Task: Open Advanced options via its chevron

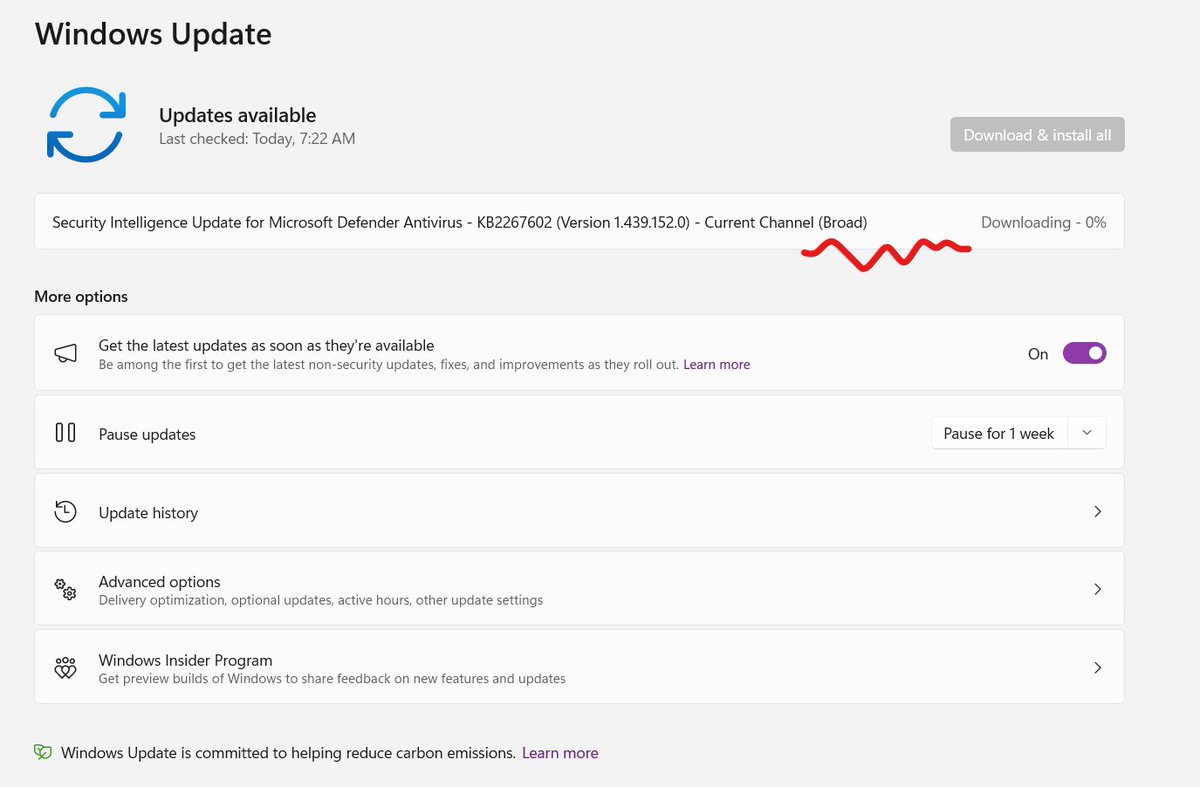Action: pyautogui.click(x=1097, y=589)
